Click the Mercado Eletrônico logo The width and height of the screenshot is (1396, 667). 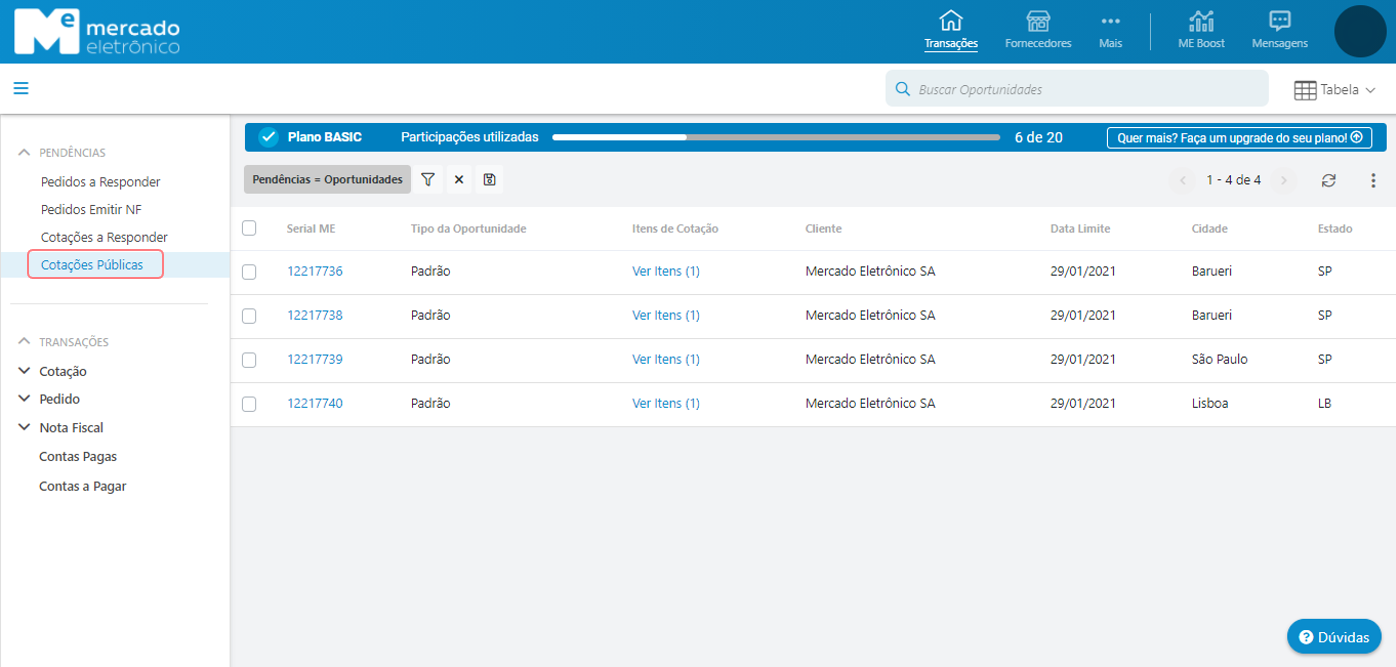click(x=97, y=32)
